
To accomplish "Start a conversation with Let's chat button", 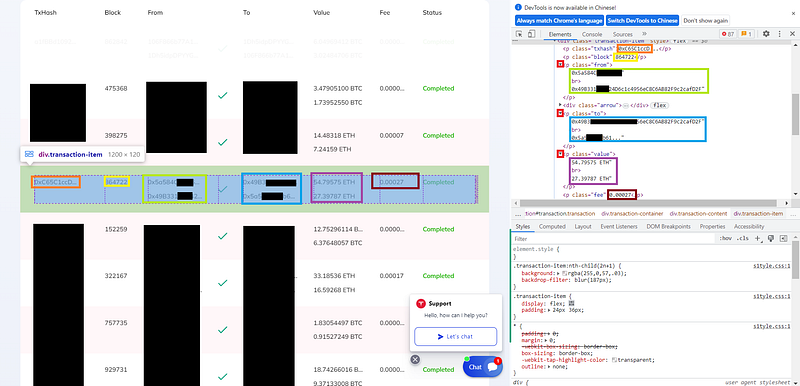I will click(456, 337).
